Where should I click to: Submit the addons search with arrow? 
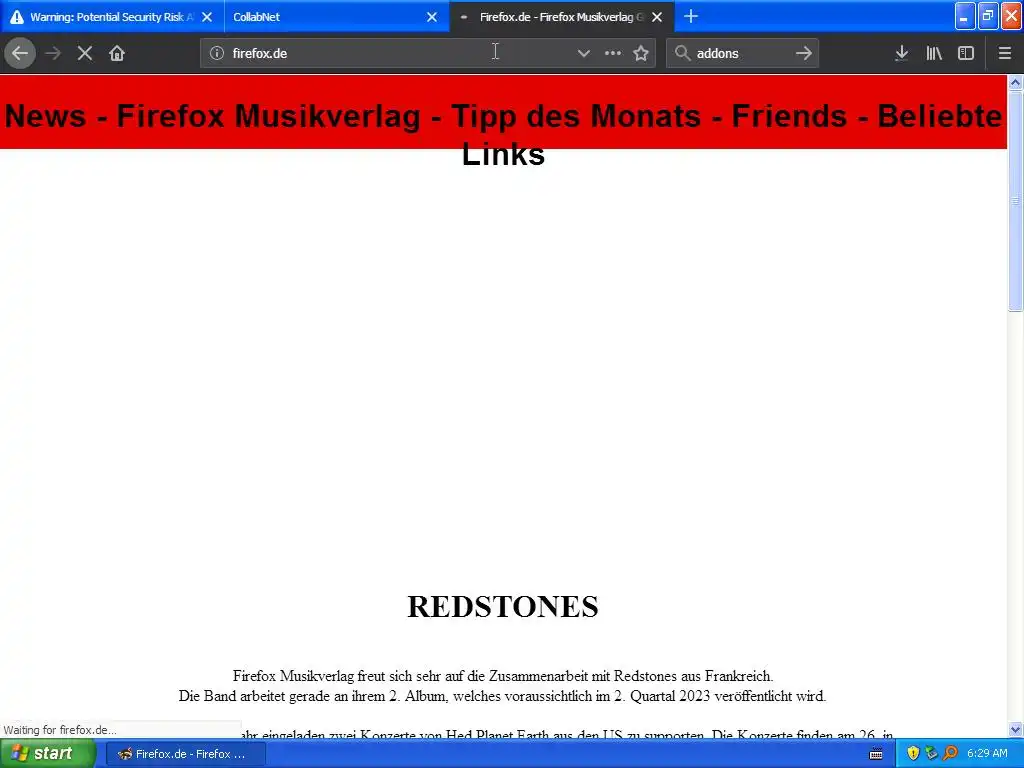804,54
